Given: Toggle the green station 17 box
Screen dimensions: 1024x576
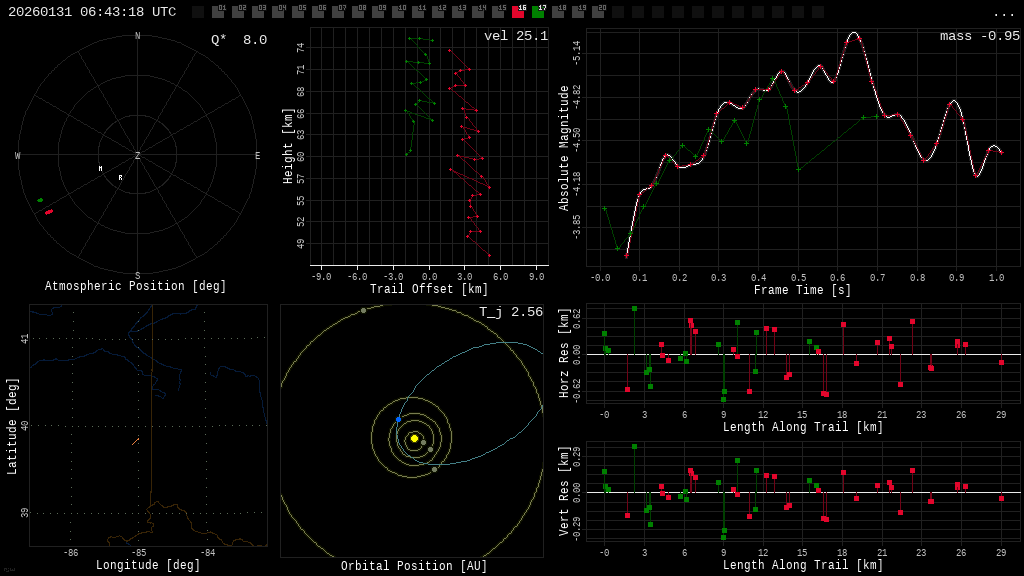Looking at the screenshot, I should (538, 11).
